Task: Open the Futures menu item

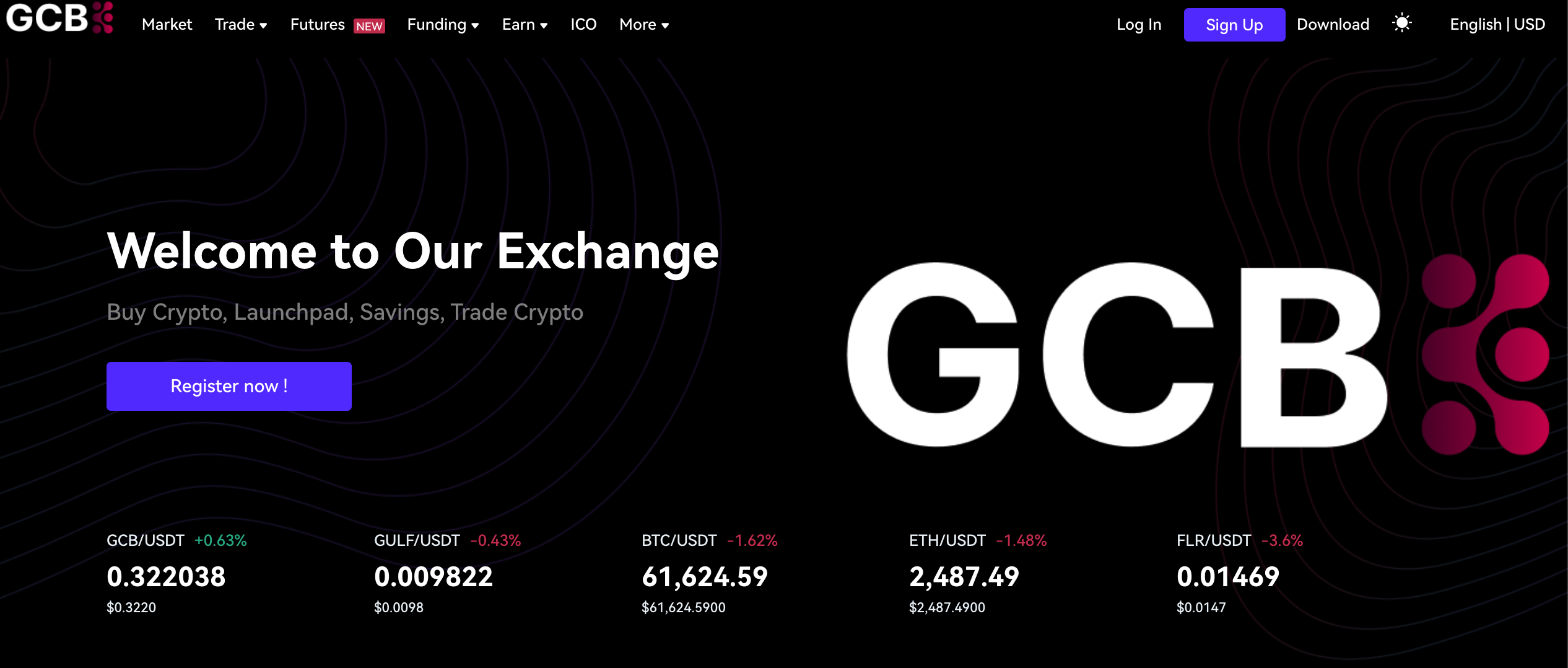Action: 317,25
